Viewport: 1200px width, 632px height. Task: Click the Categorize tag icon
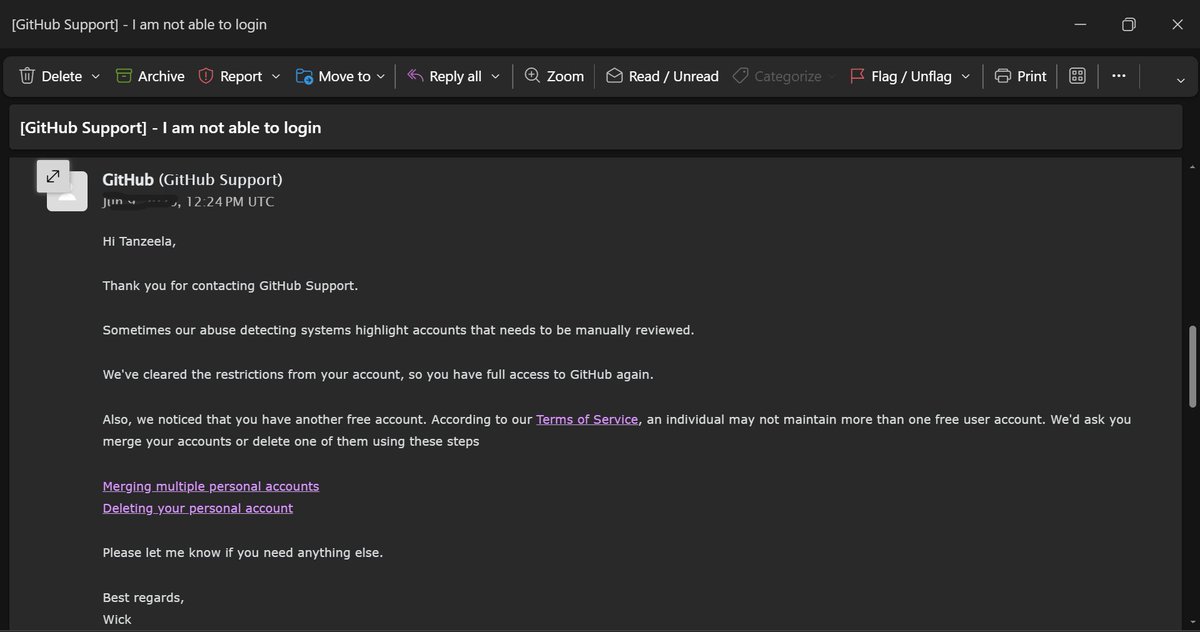click(x=740, y=76)
